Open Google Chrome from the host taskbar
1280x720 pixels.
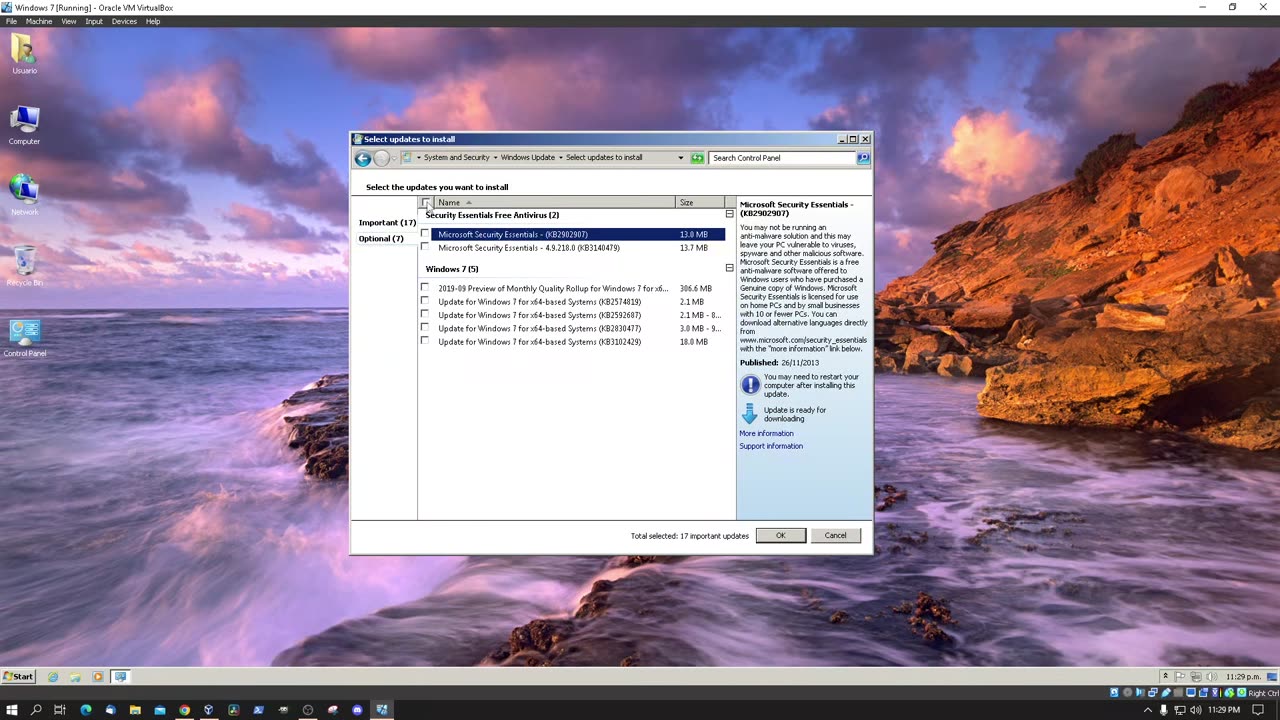click(x=184, y=710)
